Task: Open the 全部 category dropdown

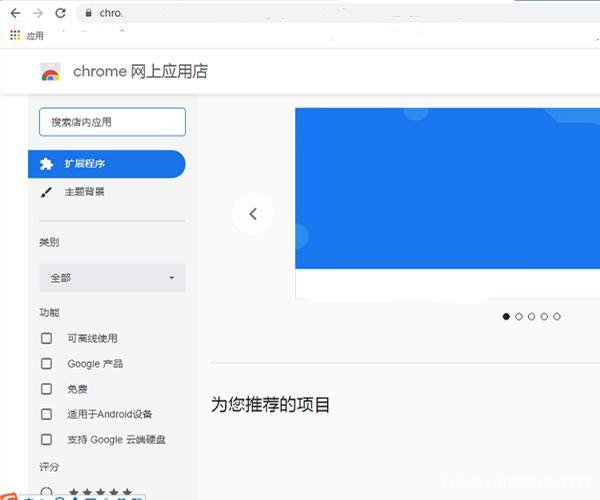Action: [x=112, y=278]
